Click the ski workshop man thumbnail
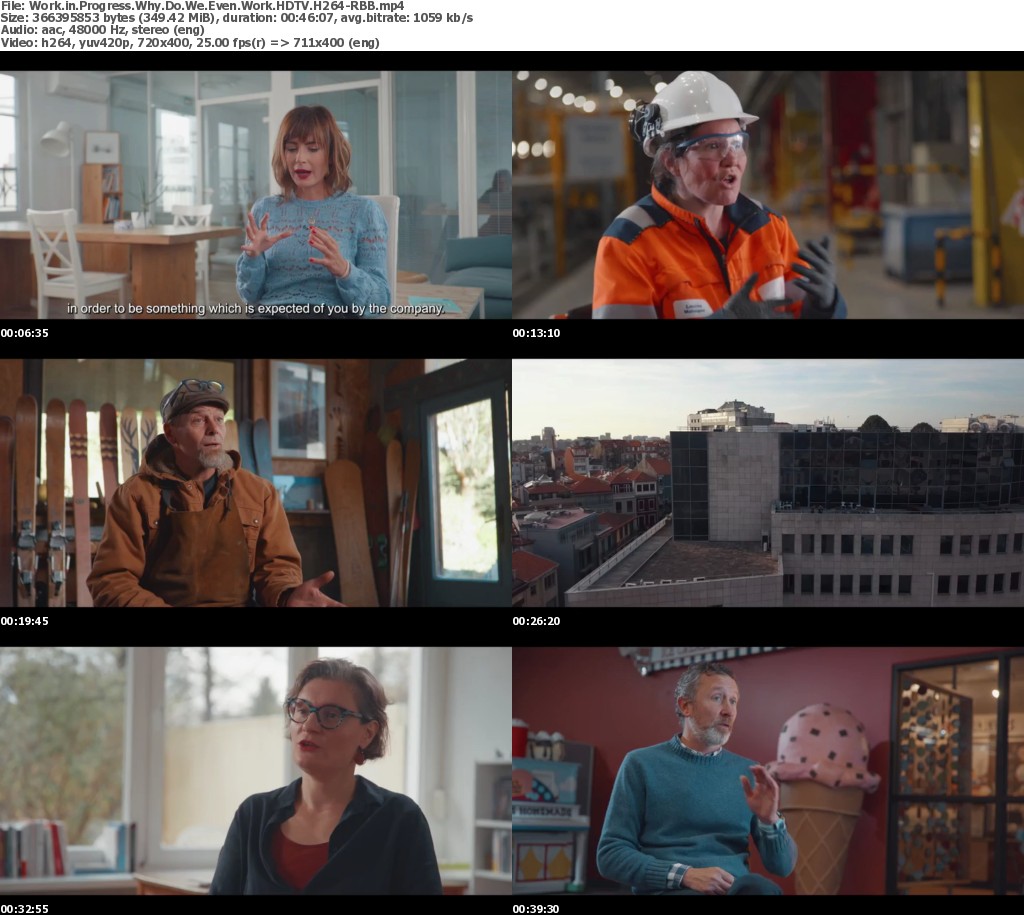Image resolution: width=1024 pixels, height=915 pixels. click(256, 483)
